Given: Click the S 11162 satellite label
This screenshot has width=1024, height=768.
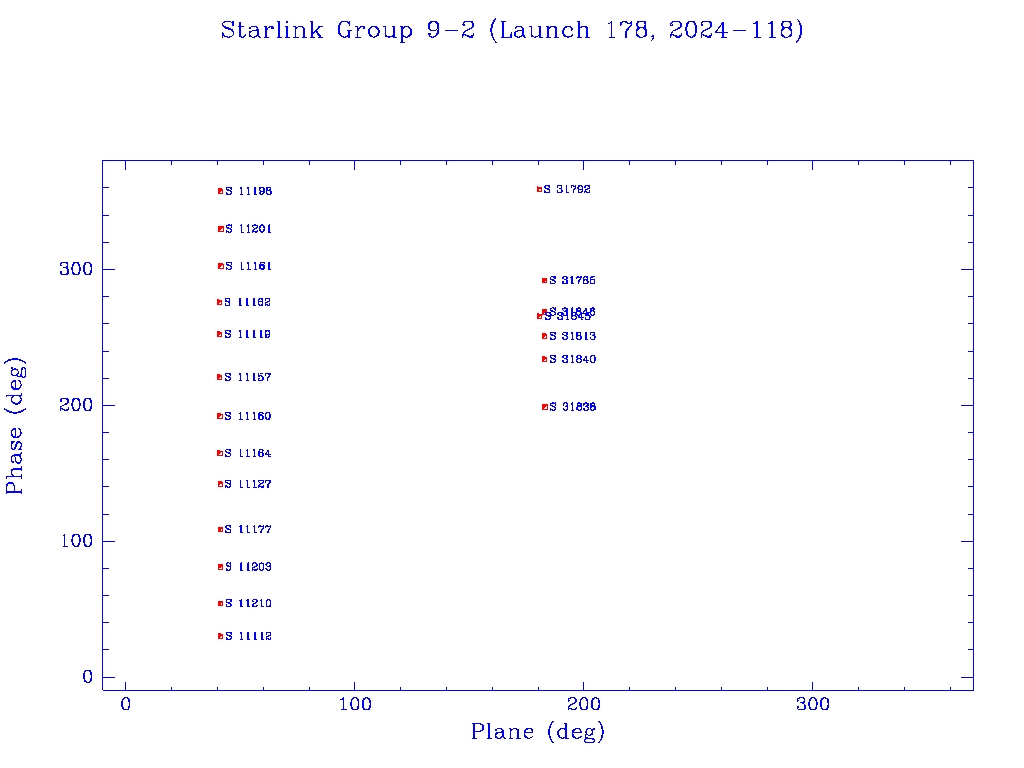Looking at the screenshot, I should pos(247,303).
